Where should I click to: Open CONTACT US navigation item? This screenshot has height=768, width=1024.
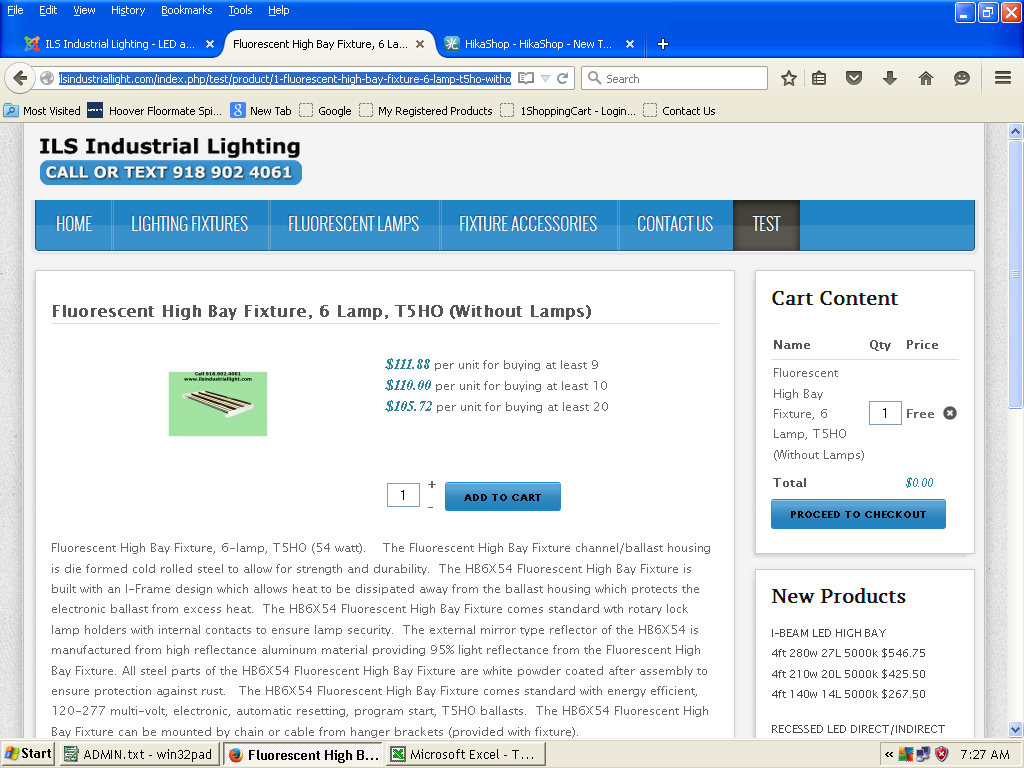675,225
